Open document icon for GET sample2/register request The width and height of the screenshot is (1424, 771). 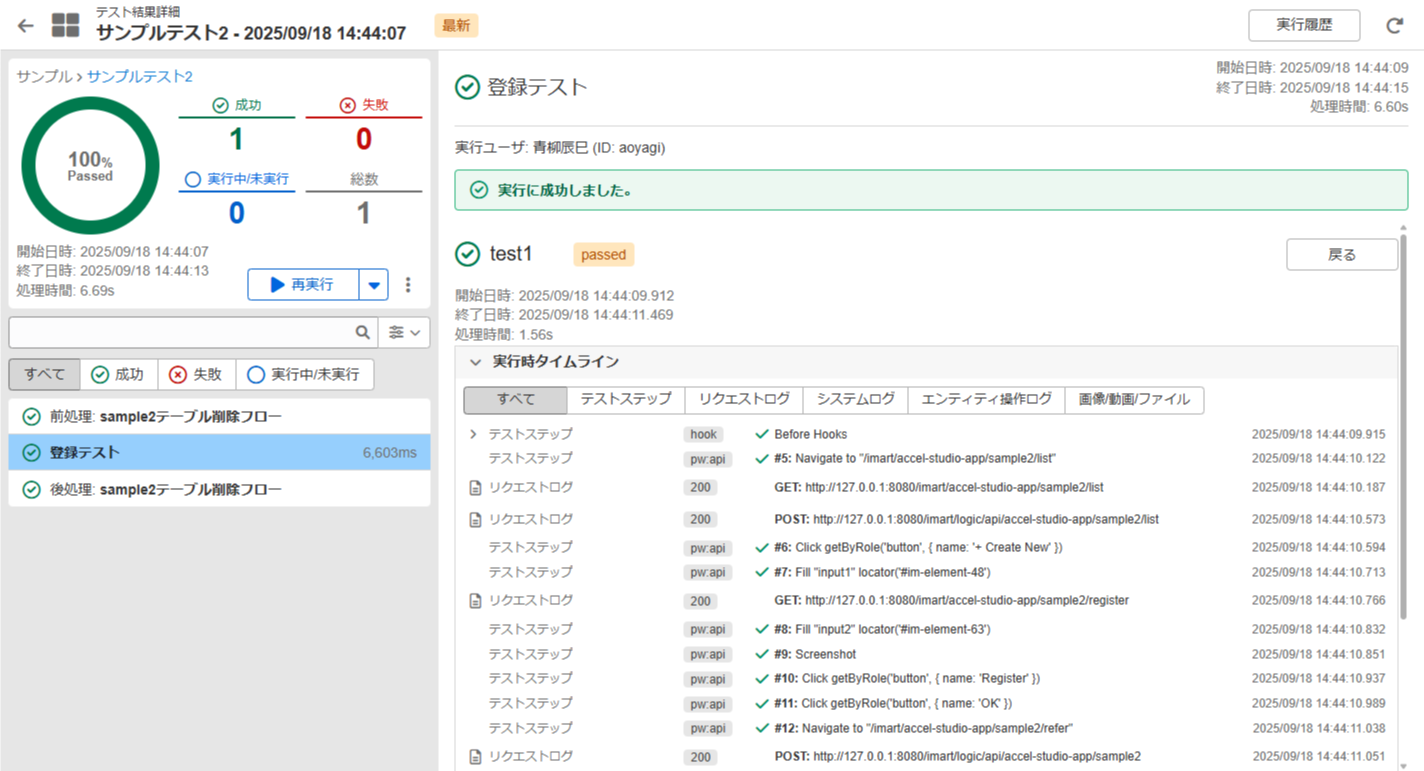476,601
